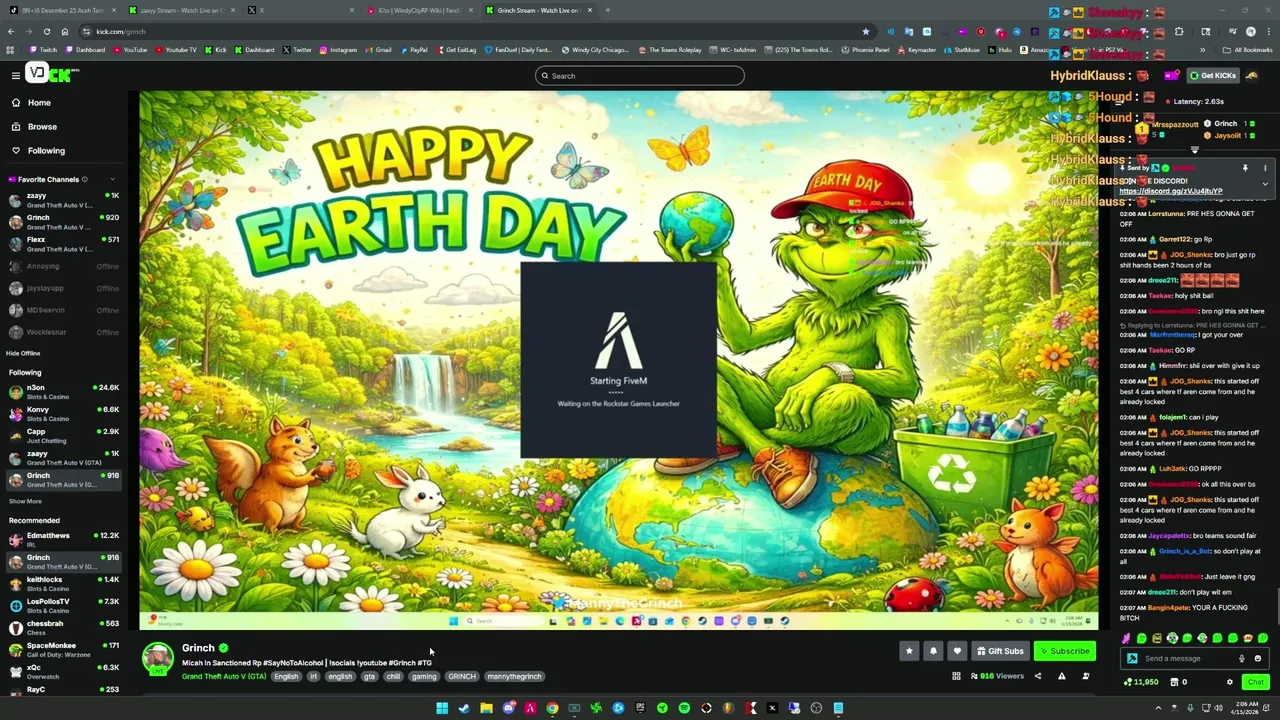Expand the pinned Discord message chevron
The height and width of the screenshot is (720, 1280).
(1265, 184)
